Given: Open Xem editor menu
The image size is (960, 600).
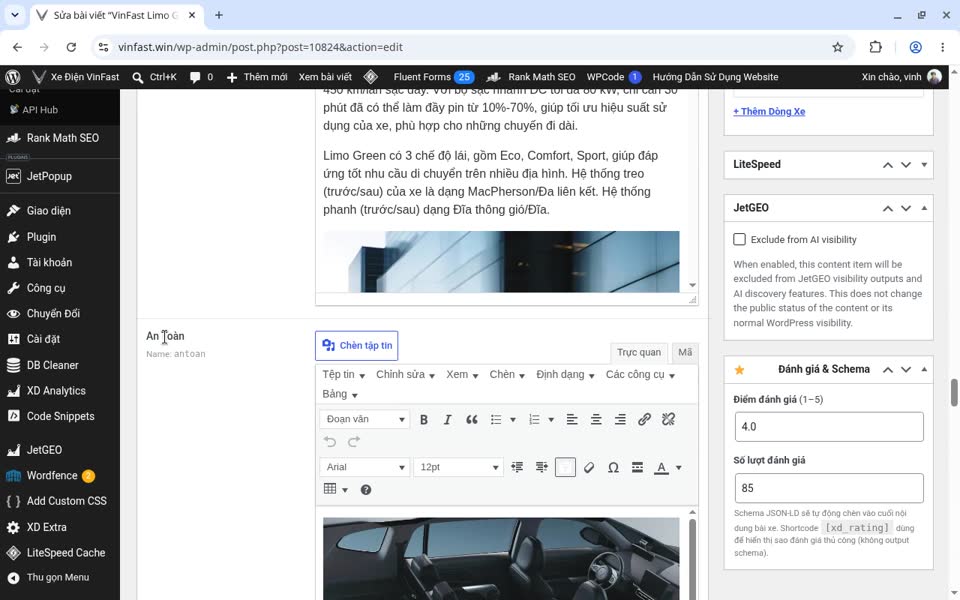Looking at the screenshot, I should (x=462, y=375).
